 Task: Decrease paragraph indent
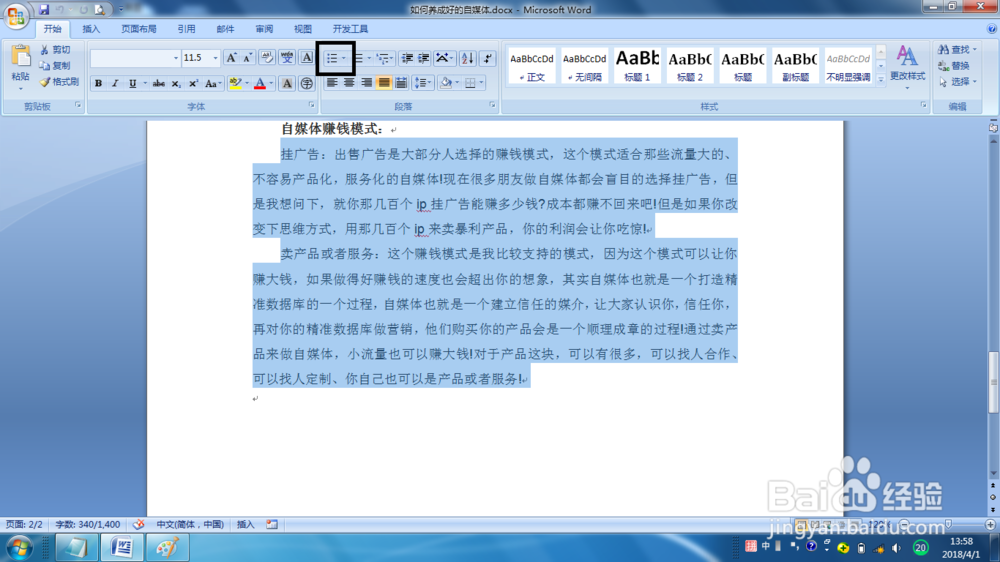(x=407, y=58)
